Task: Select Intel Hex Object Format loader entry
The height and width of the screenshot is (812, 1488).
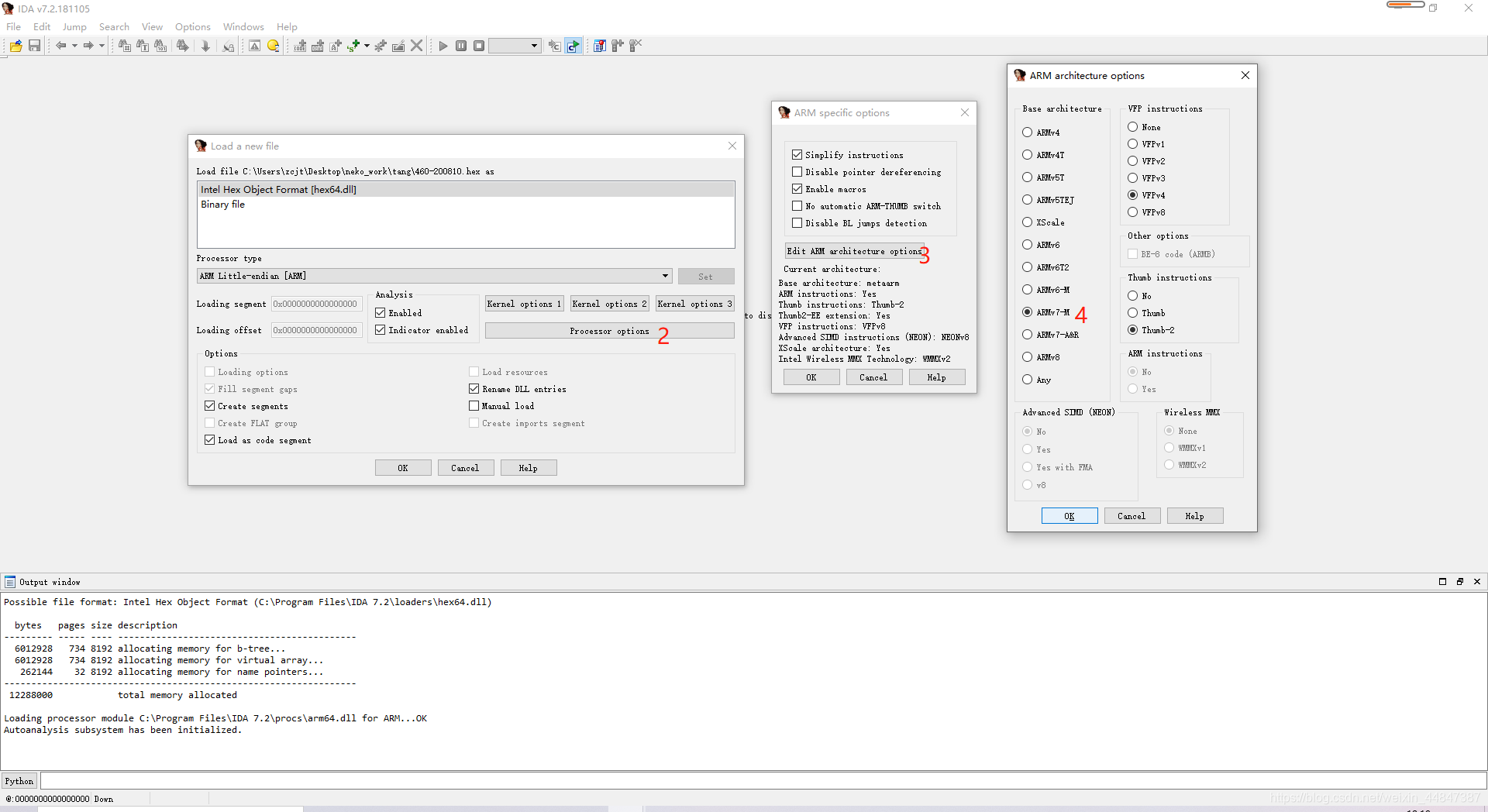Action: 466,189
